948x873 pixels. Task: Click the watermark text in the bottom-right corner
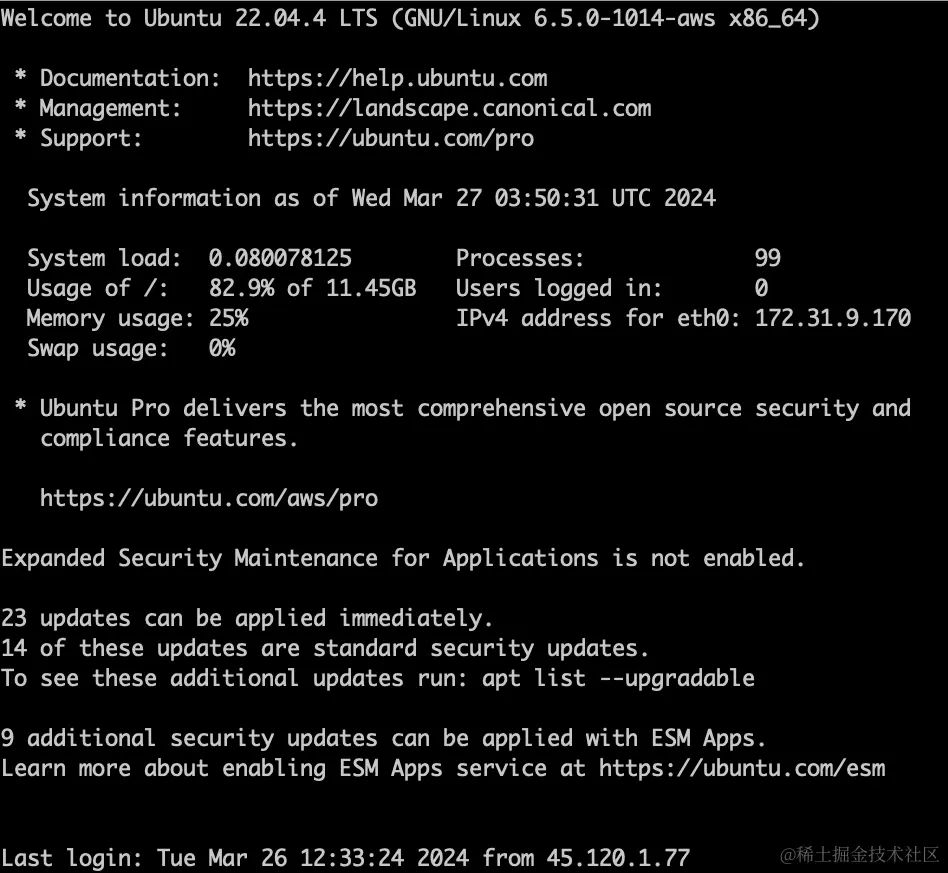point(860,855)
